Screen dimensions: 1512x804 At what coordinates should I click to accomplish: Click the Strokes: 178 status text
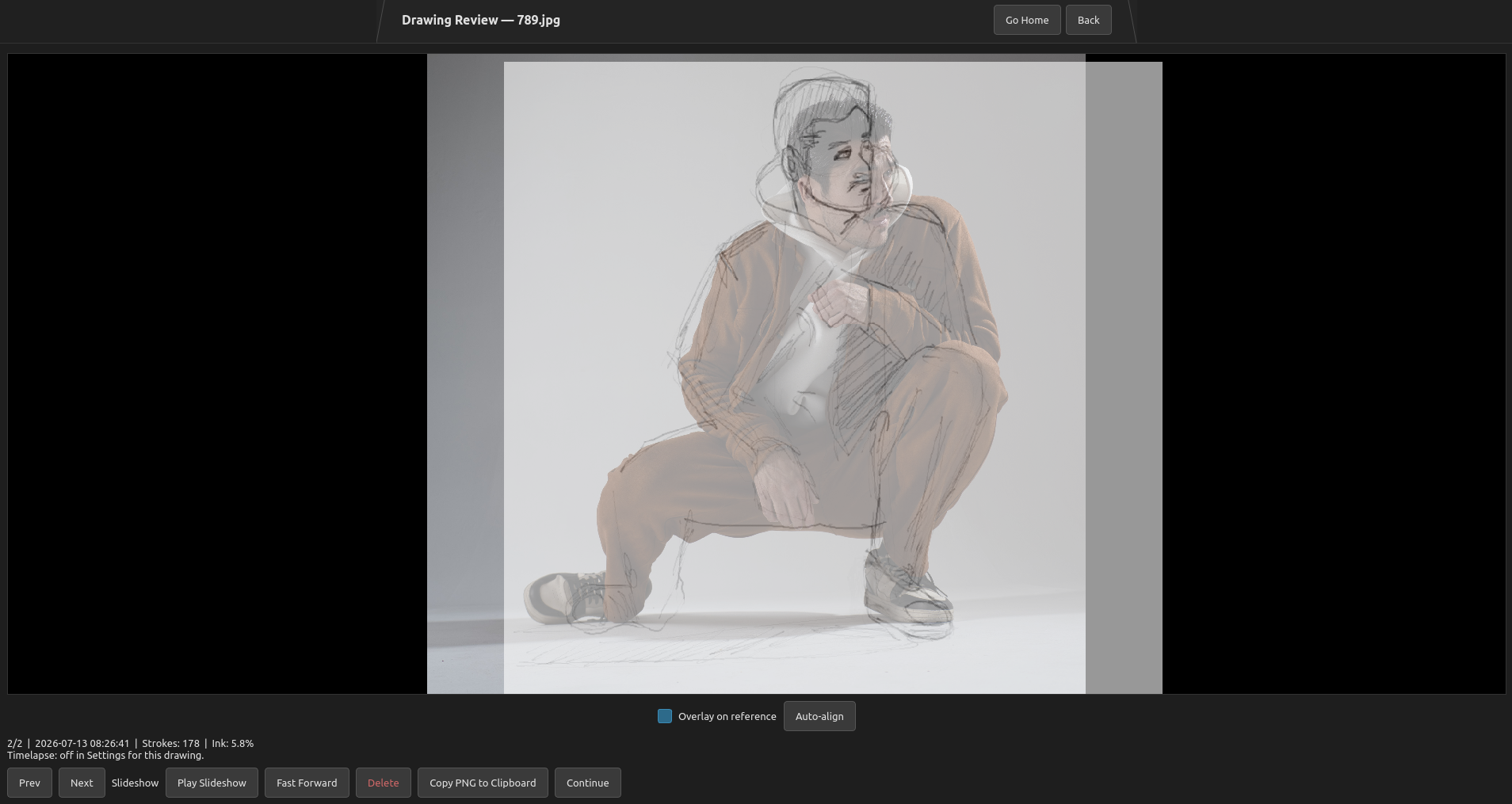(170, 743)
